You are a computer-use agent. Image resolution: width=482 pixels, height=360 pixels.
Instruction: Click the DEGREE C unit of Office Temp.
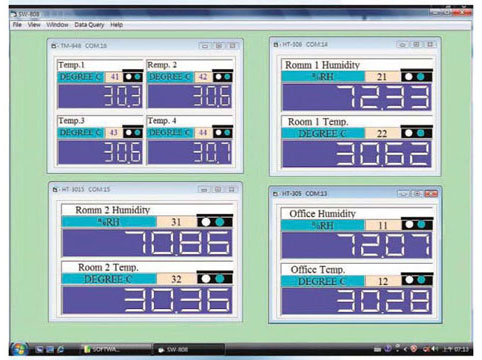pos(323,281)
